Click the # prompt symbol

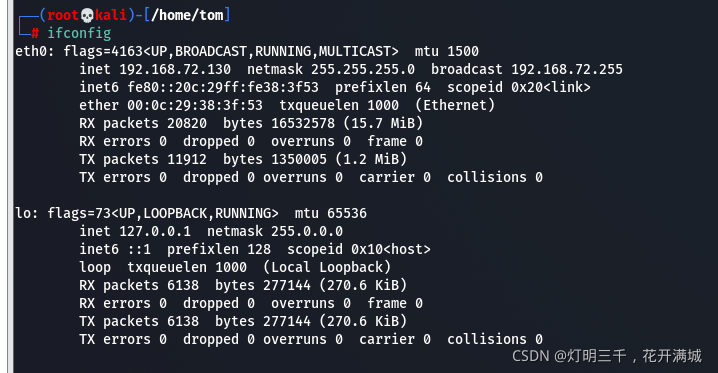pos(35,33)
